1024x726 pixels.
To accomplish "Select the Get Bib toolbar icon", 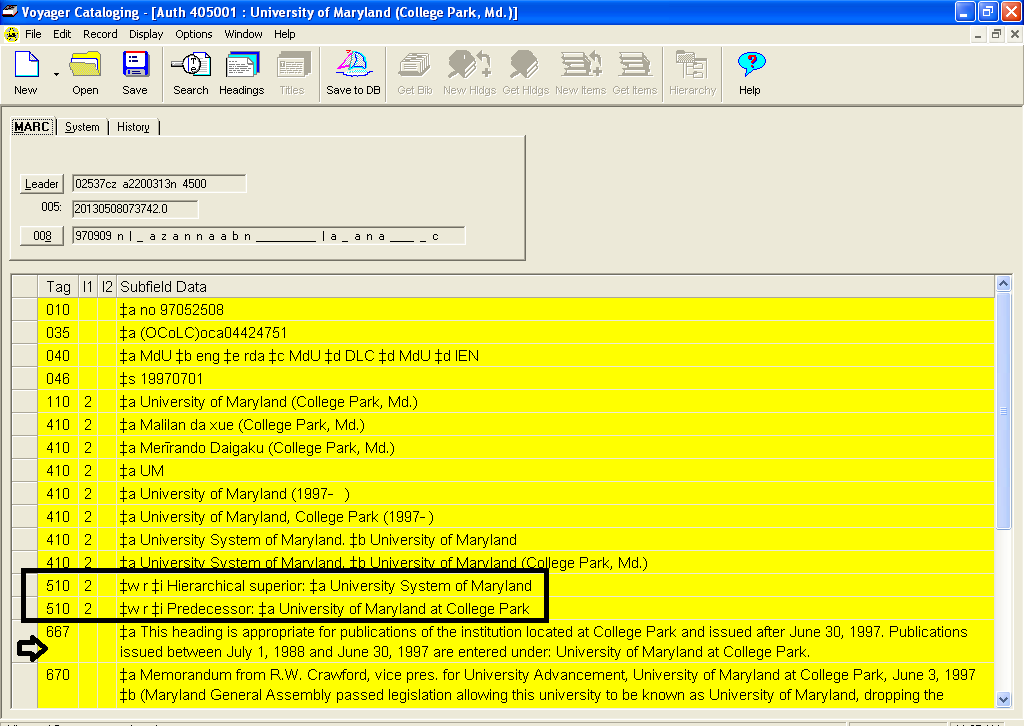I will (413, 73).
